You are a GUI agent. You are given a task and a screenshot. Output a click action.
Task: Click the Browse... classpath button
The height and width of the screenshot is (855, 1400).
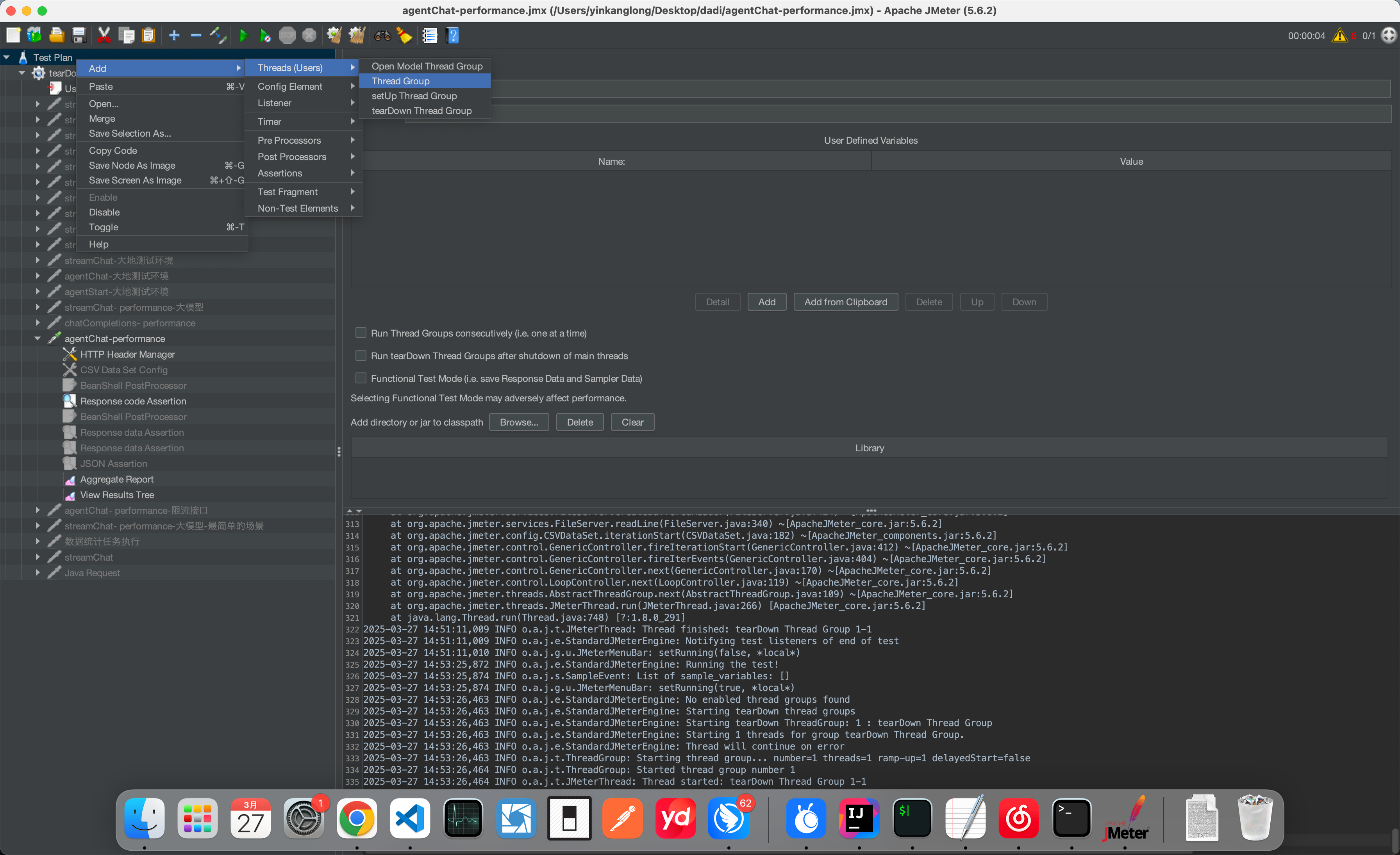519,422
